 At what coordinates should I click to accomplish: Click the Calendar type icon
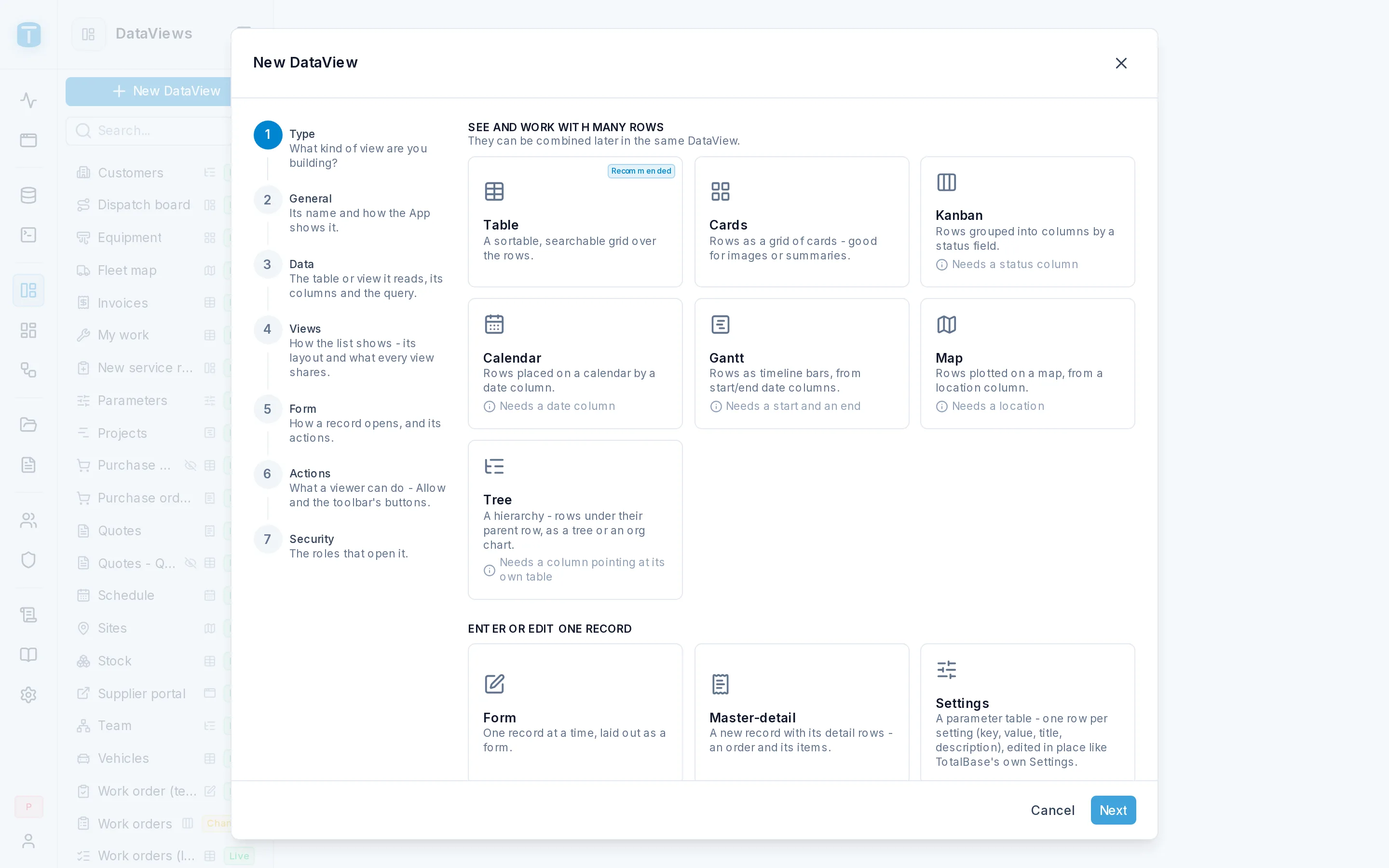coord(493,325)
